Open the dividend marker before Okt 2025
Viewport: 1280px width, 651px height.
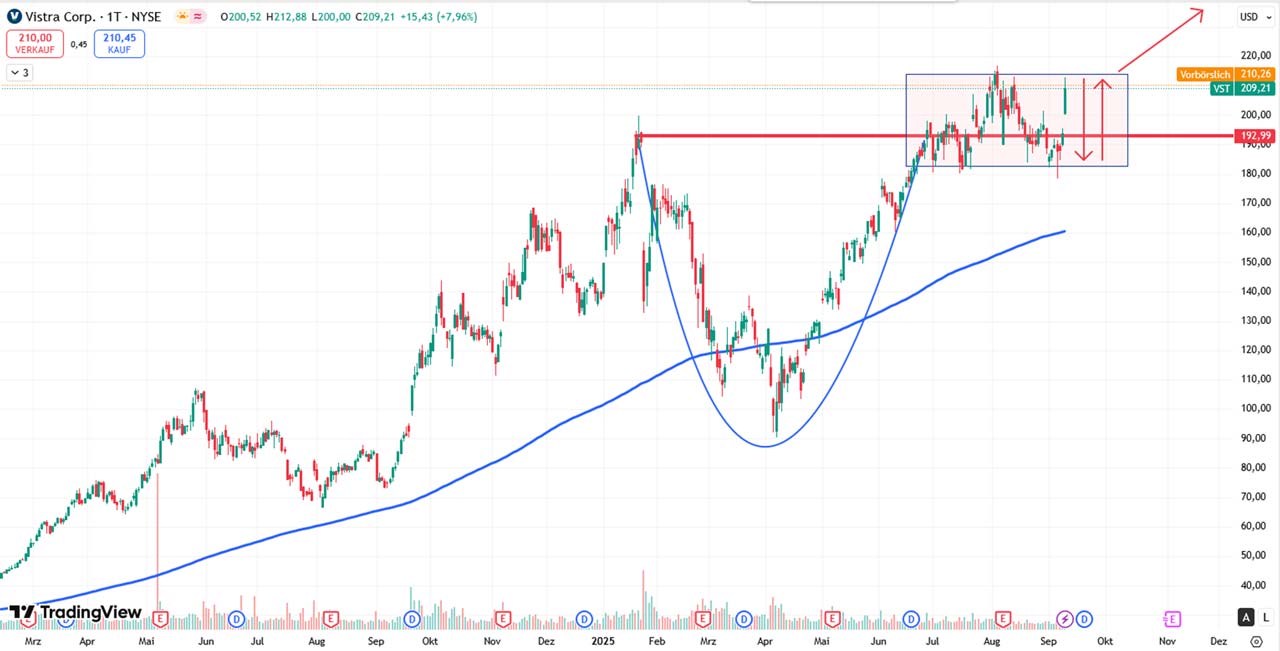click(1083, 619)
